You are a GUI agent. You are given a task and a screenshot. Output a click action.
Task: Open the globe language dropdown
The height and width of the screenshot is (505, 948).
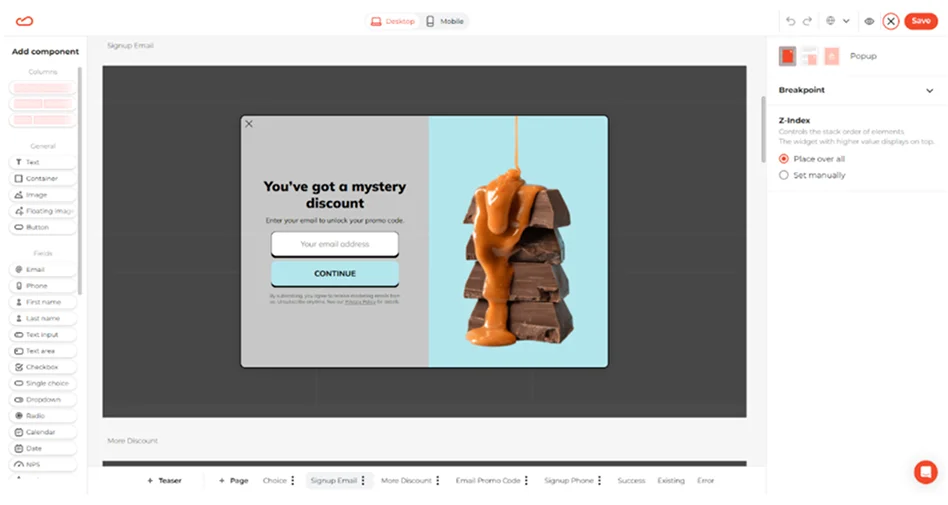837,21
